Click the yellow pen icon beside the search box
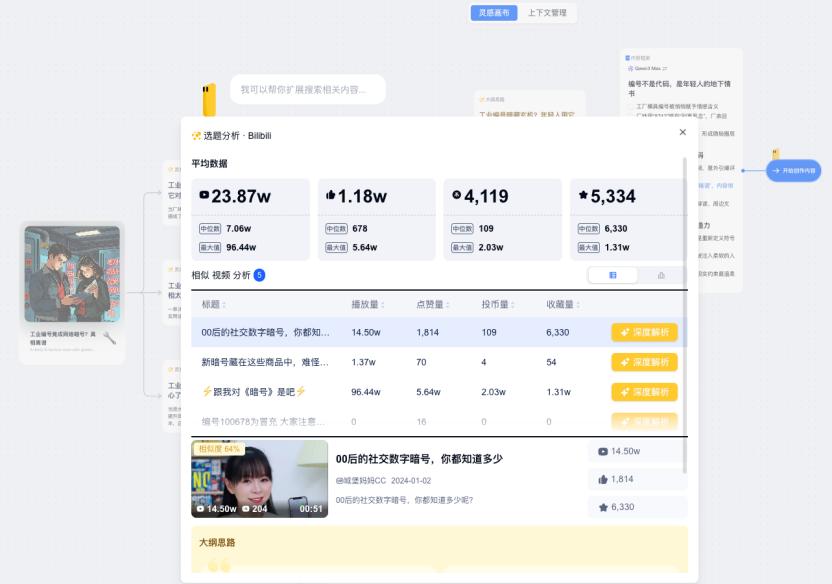Viewport: 832px width, 584px height. click(208, 89)
